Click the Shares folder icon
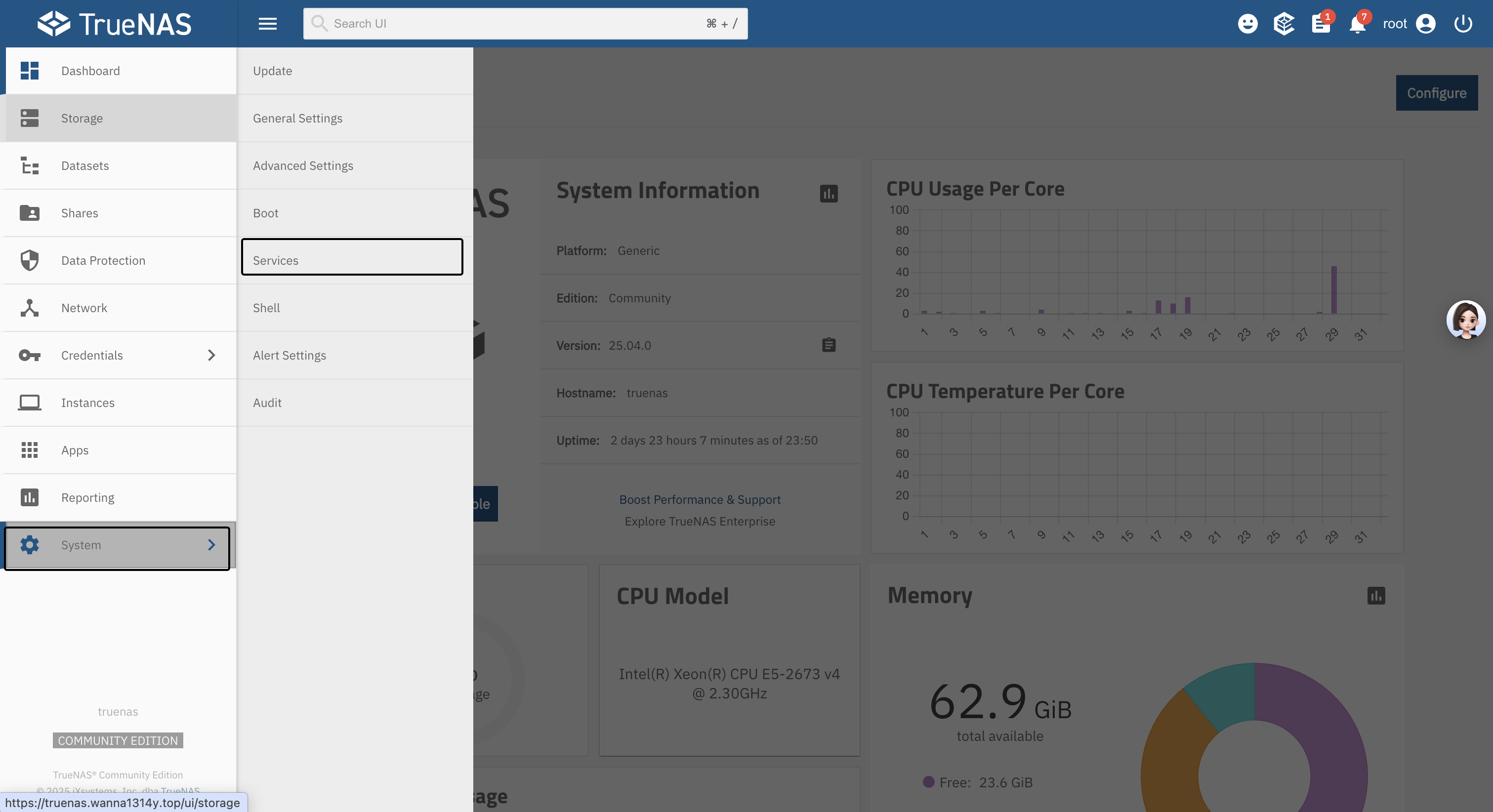The width and height of the screenshot is (1493, 812). tap(30, 213)
